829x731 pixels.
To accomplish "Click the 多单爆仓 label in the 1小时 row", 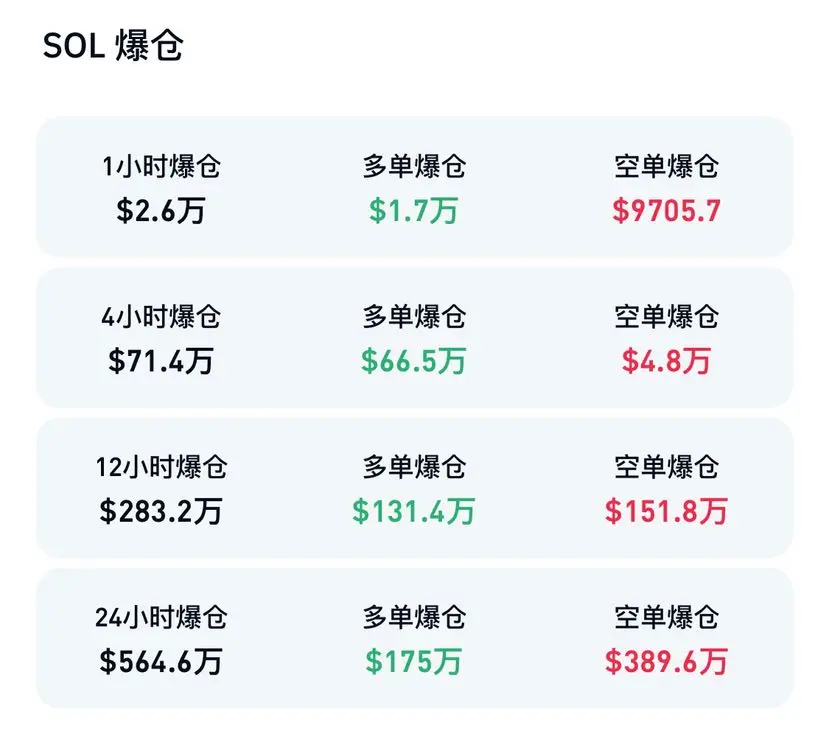I will click(414, 167).
